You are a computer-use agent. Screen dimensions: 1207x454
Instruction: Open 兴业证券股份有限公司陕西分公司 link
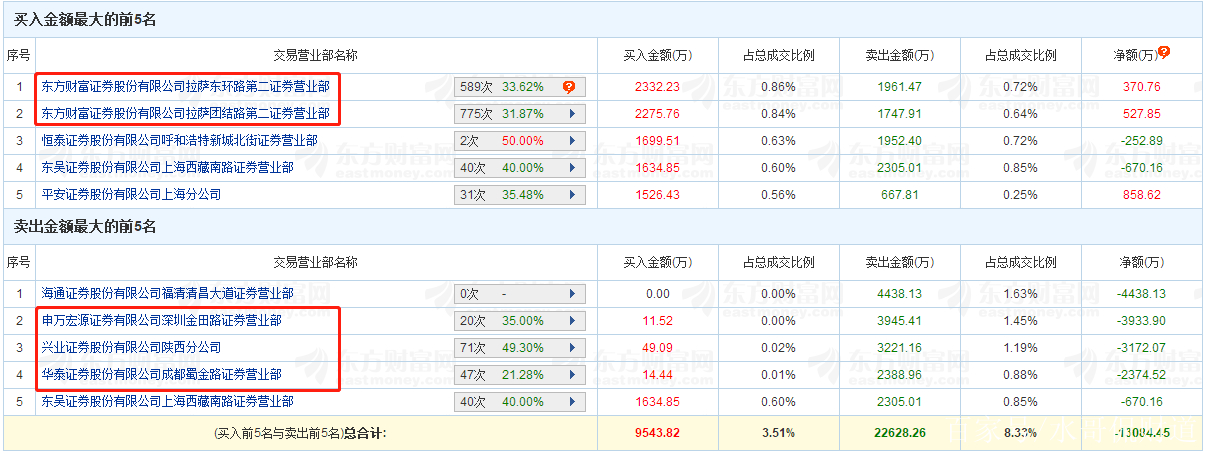(x=131, y=348)
